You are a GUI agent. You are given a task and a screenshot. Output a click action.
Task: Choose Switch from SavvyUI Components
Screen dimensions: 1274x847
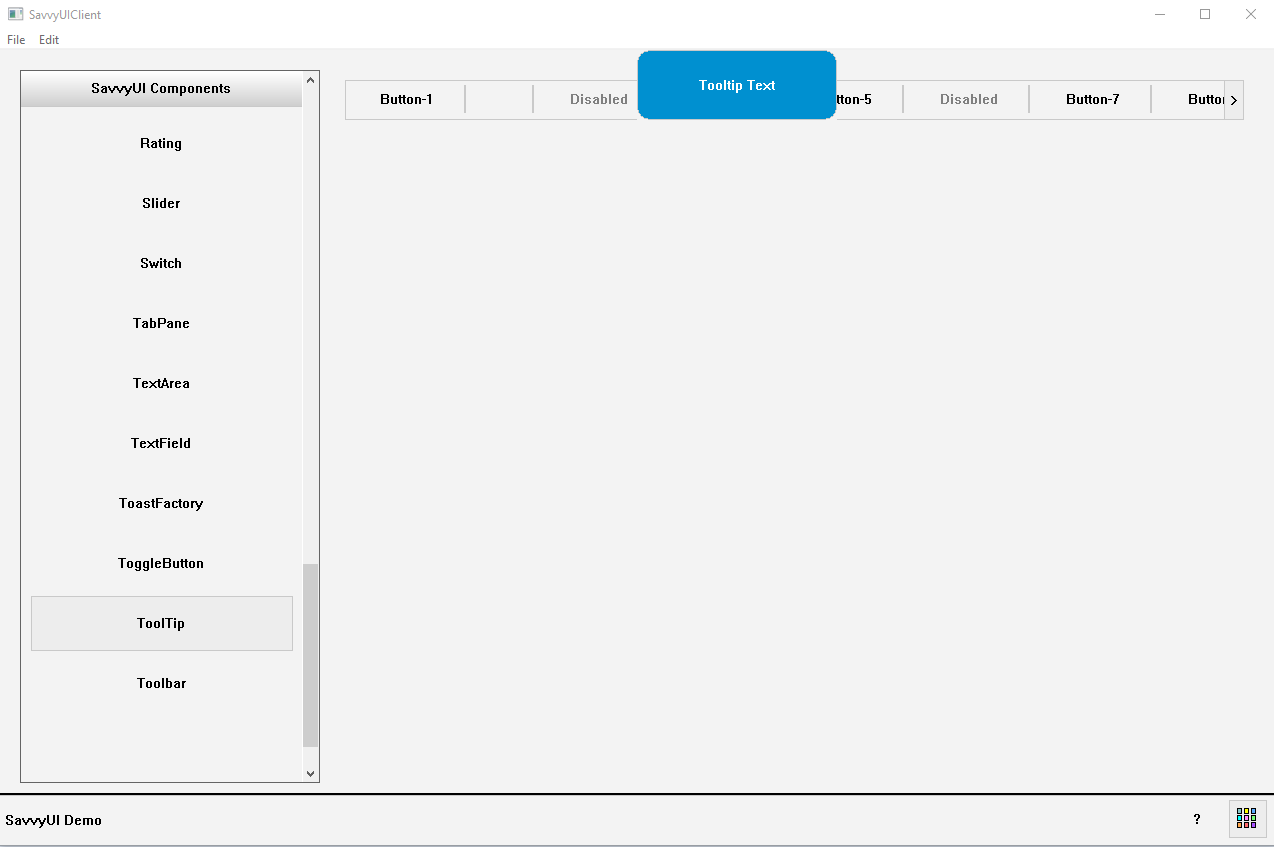click(161, 263)
